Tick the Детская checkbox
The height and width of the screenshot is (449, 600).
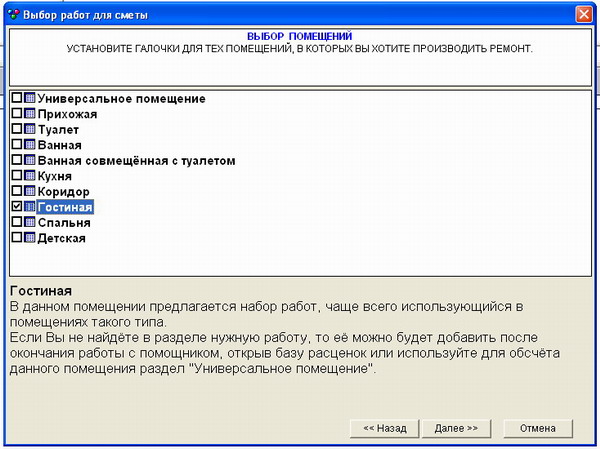click(x=16, y=237)
